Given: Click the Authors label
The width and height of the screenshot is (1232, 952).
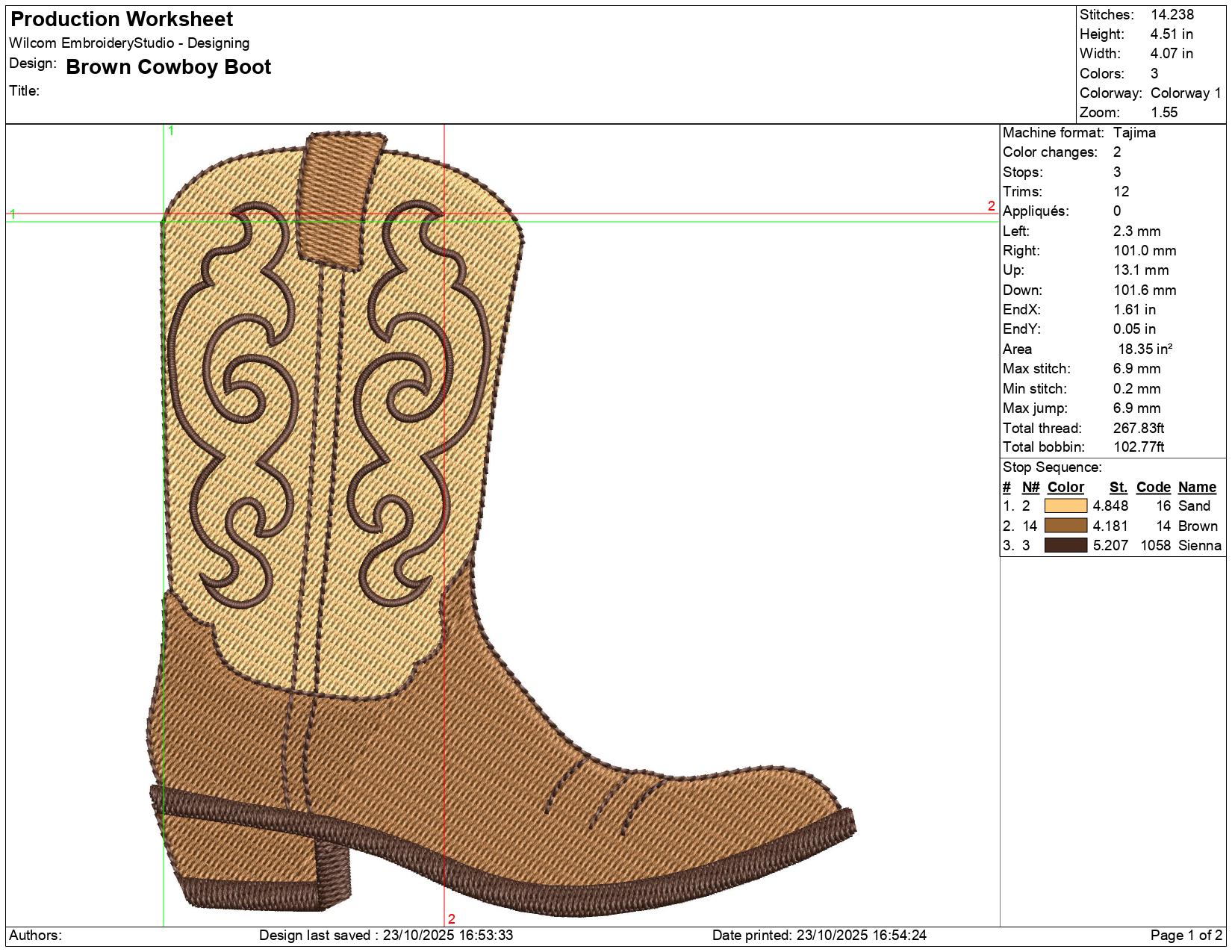Looking at the screenshot, I should [x=36, y=936].
